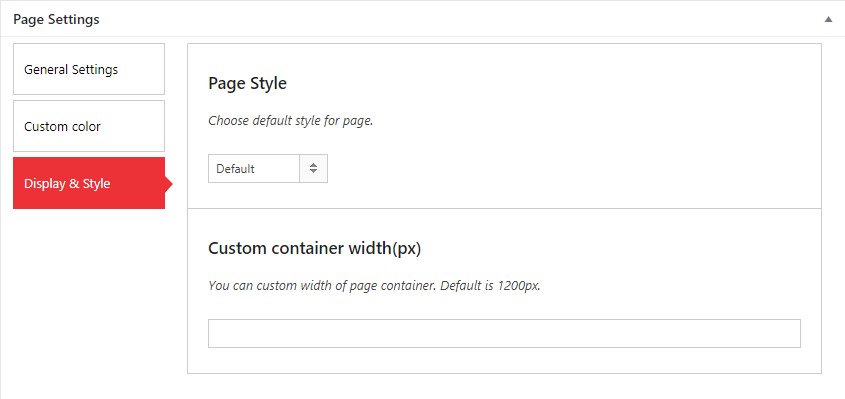Click the Page Settings panel title
Screen dimensions: 845x399
coord(56,19)
